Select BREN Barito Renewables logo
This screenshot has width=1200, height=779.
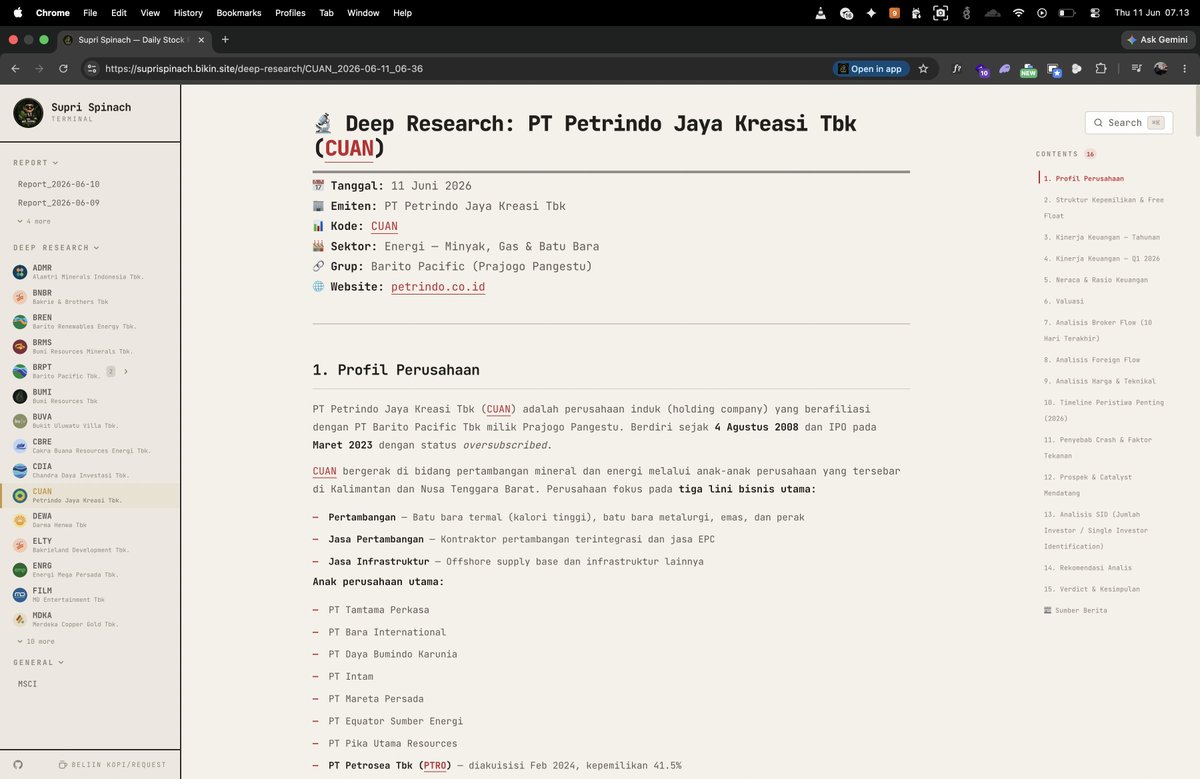click(x=20, y=322)
